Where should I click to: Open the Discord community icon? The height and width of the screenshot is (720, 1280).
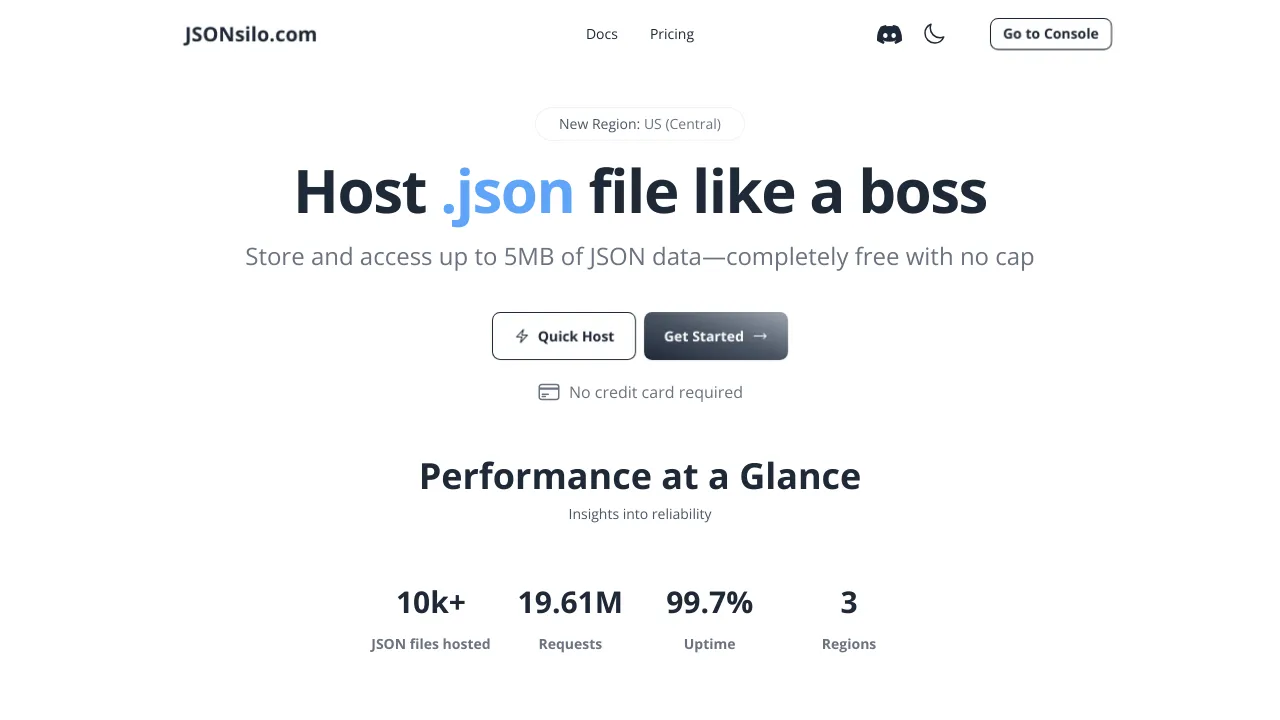click(889, 34)
